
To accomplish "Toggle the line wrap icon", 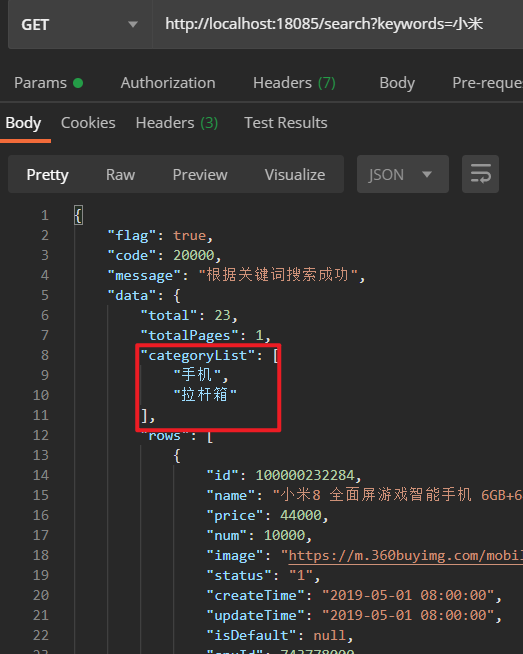I will pyautogui.click(x=480, y=174).
